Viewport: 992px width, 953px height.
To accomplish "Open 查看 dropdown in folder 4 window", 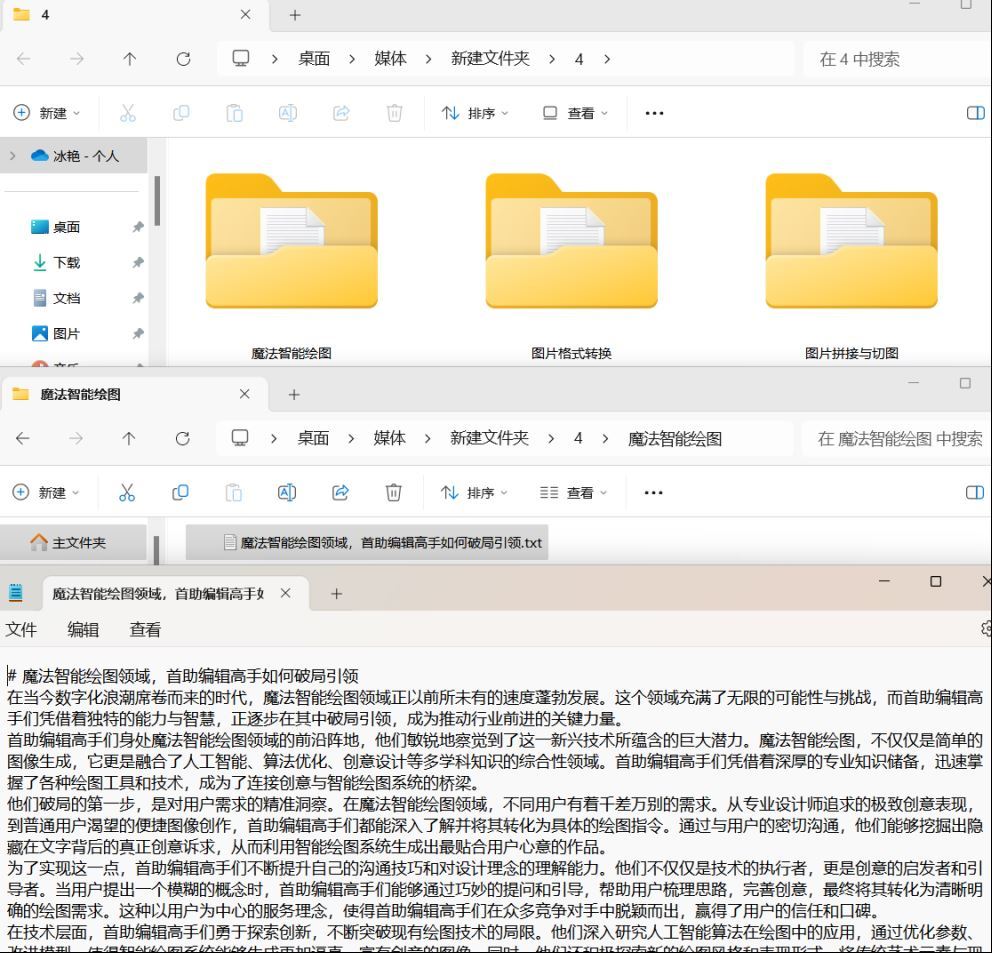I will pos(575,113).
